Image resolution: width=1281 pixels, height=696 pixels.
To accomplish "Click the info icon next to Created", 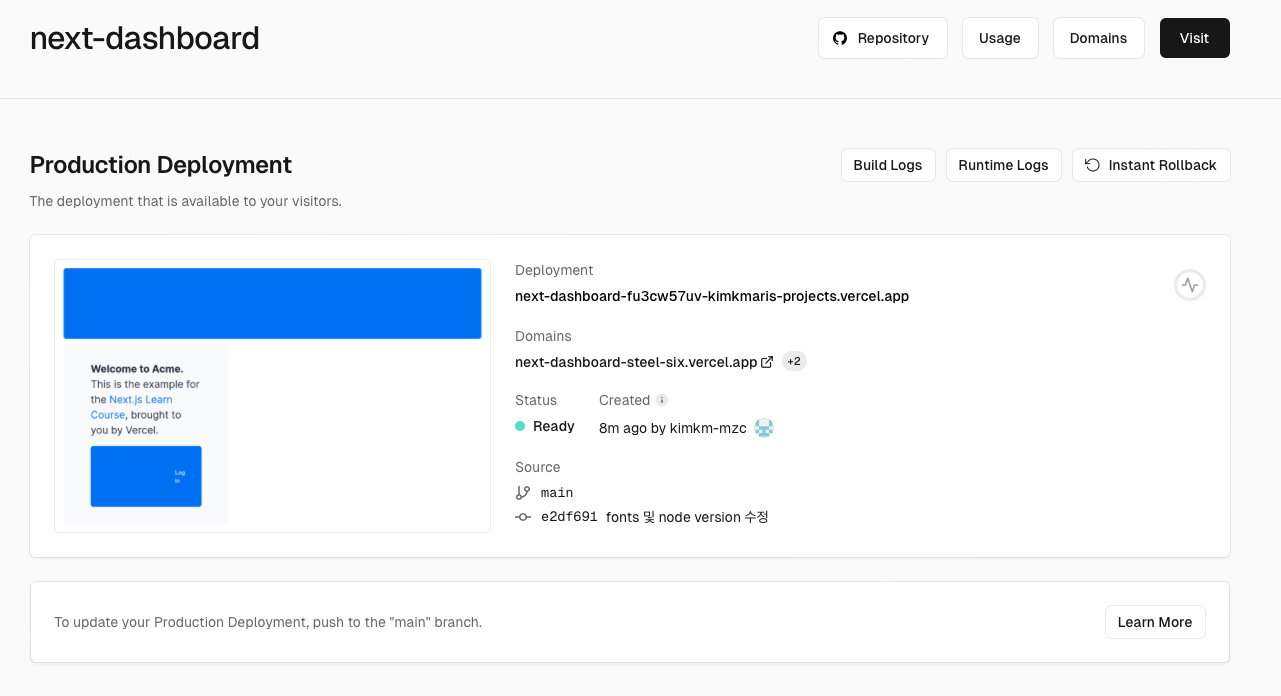I will (x=661, y=400).
